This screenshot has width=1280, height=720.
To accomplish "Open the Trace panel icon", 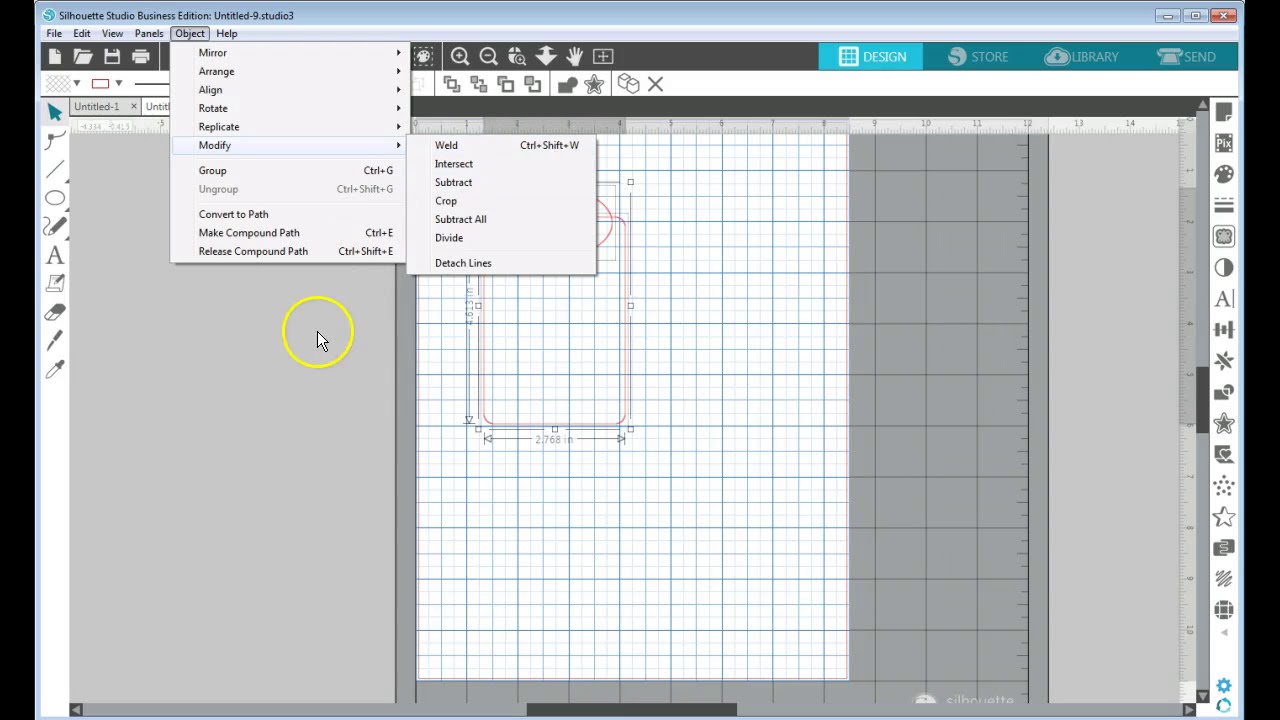I will click(1224, 237).
